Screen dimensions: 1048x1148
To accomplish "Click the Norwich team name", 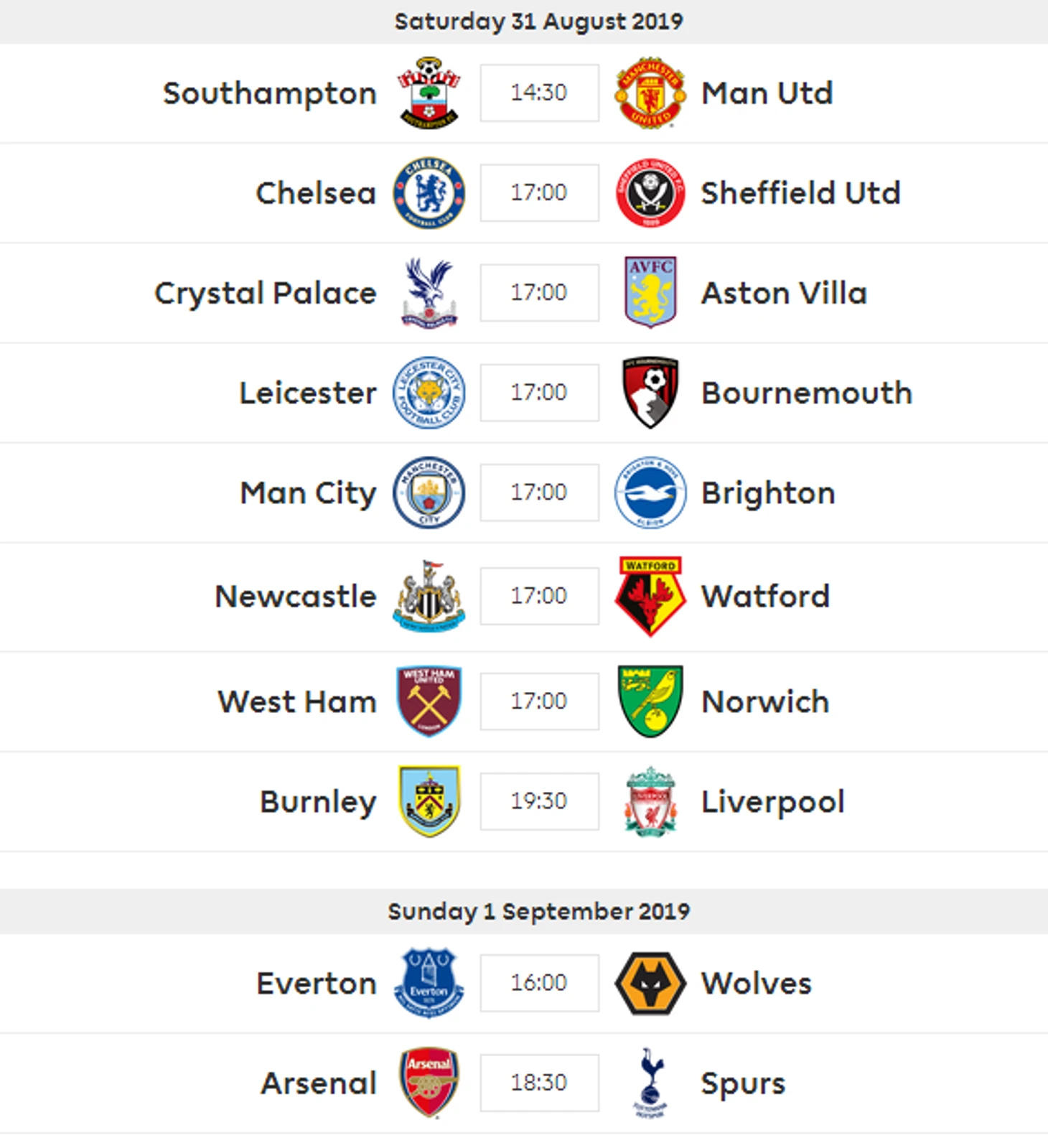I will coord(765,701).
